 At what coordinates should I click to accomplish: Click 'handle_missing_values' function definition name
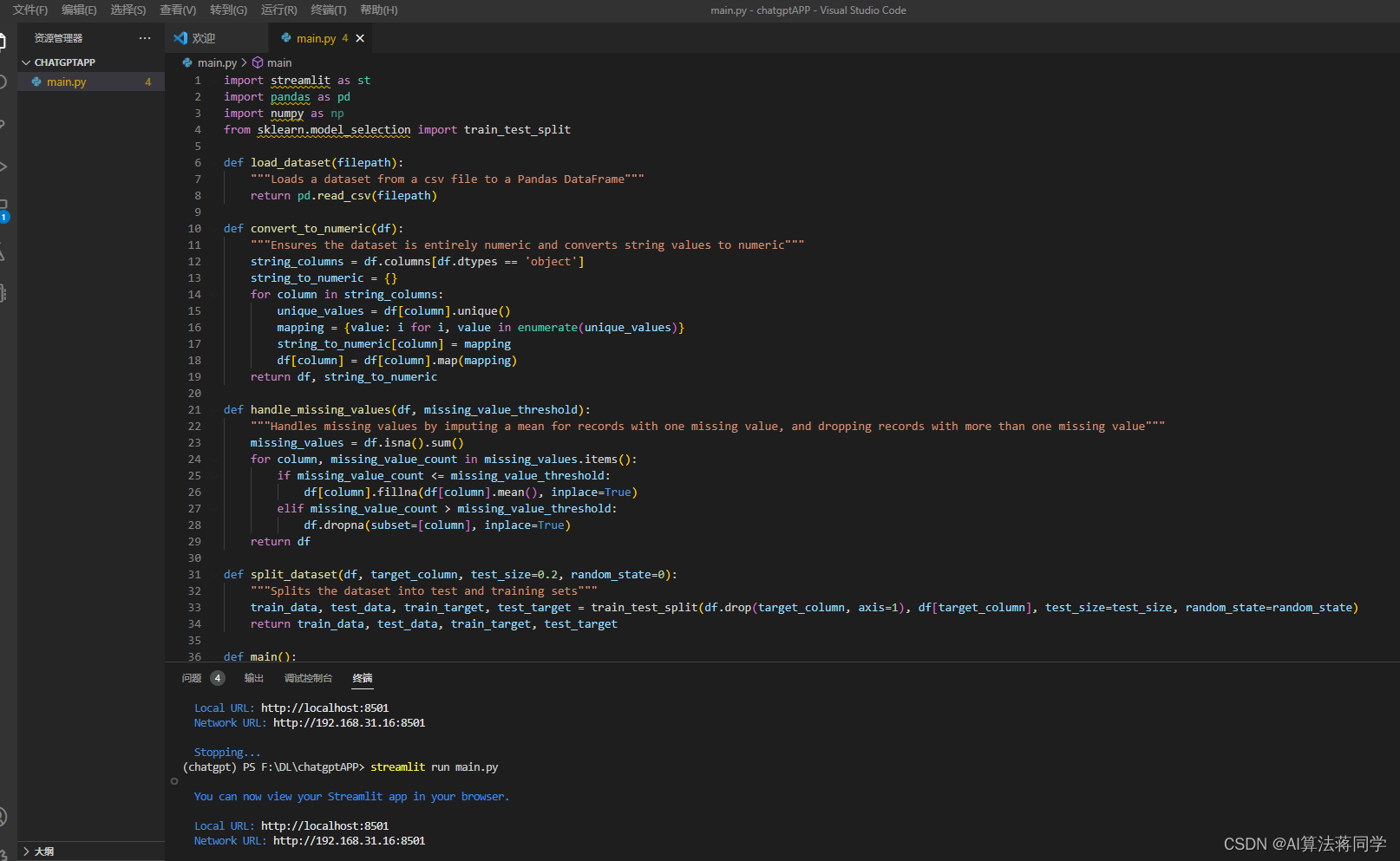tap(321, 410)
